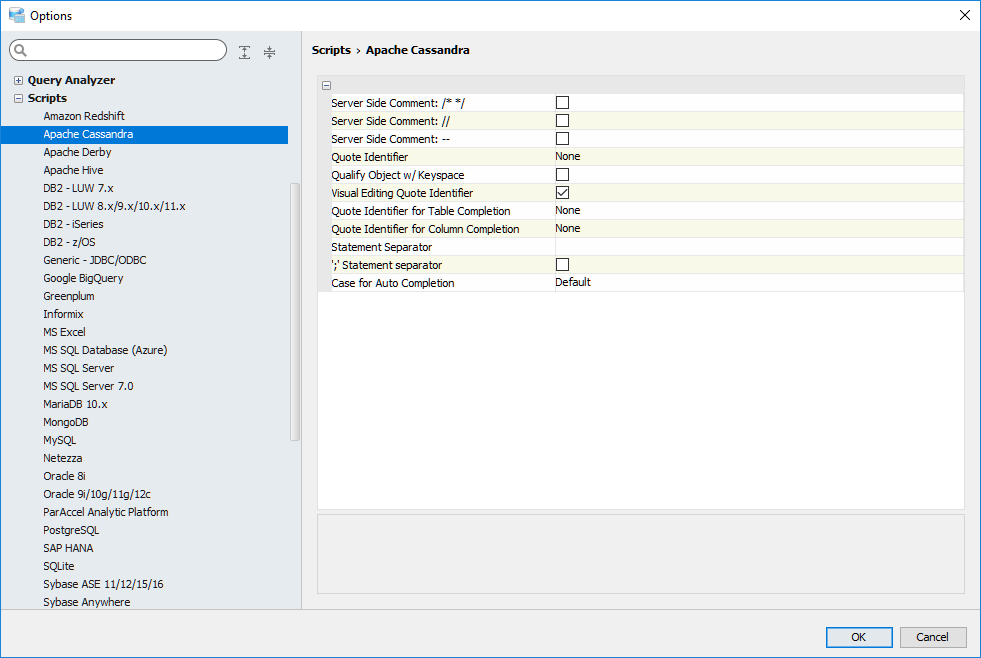Screen dimensions: 981x658
Task: Toggle the ';' Statement separator checkbox
Action: click(562, 264)
